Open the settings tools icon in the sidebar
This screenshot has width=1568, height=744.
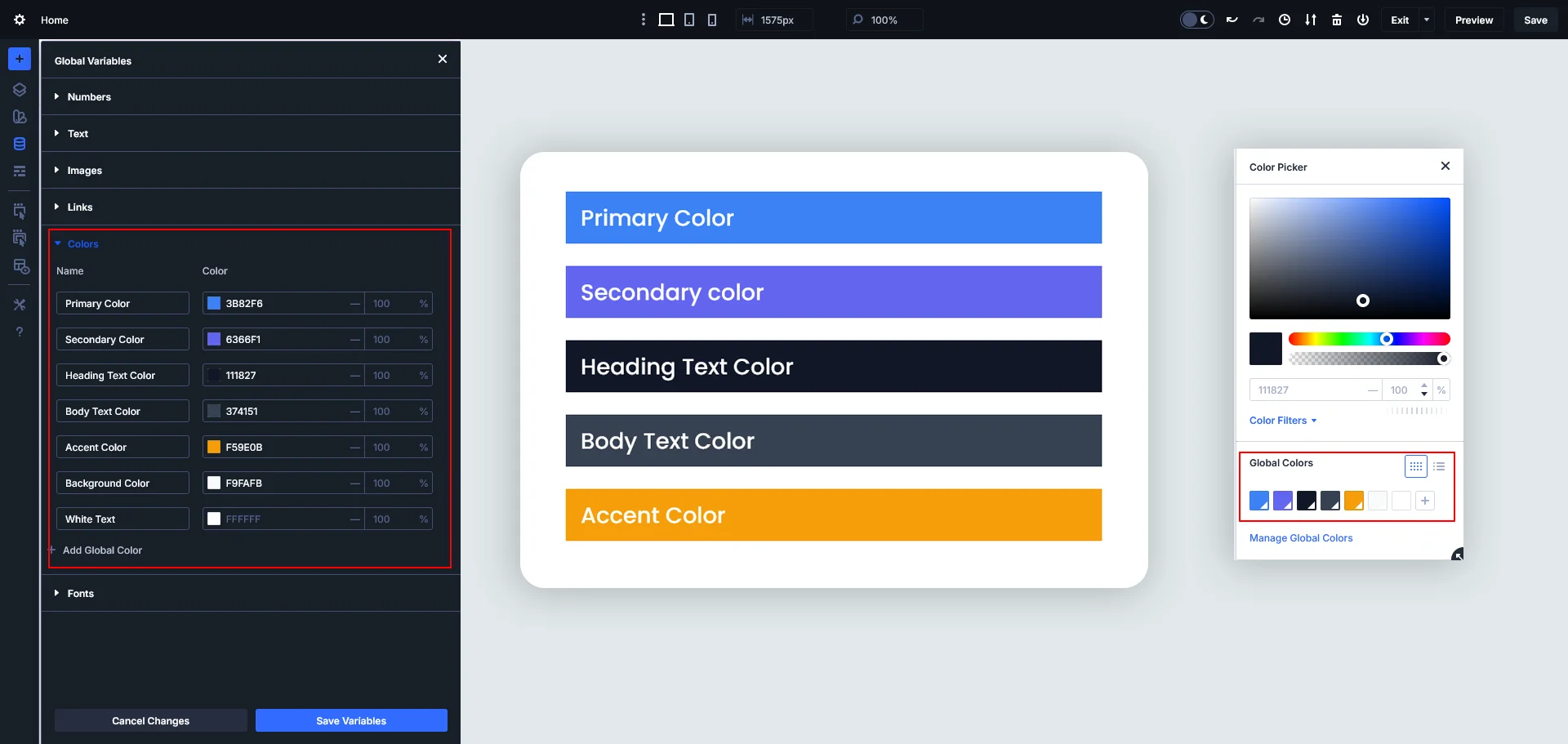(x=19, y=304)
